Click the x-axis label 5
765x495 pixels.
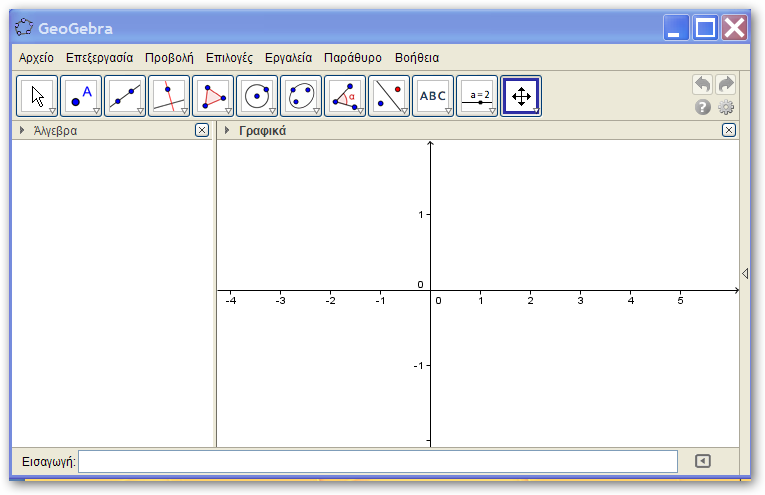[680, 300]
